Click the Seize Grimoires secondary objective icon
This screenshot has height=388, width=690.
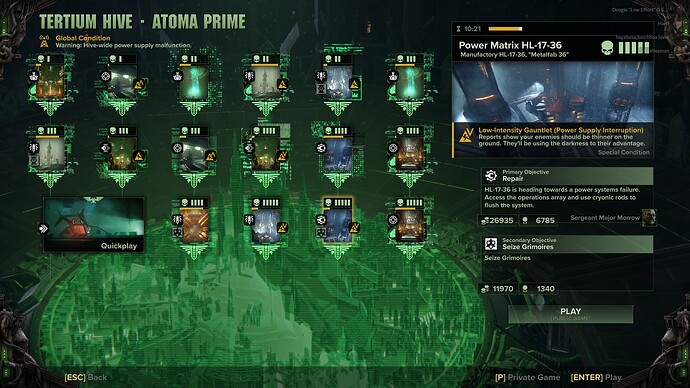pos(491,244)
